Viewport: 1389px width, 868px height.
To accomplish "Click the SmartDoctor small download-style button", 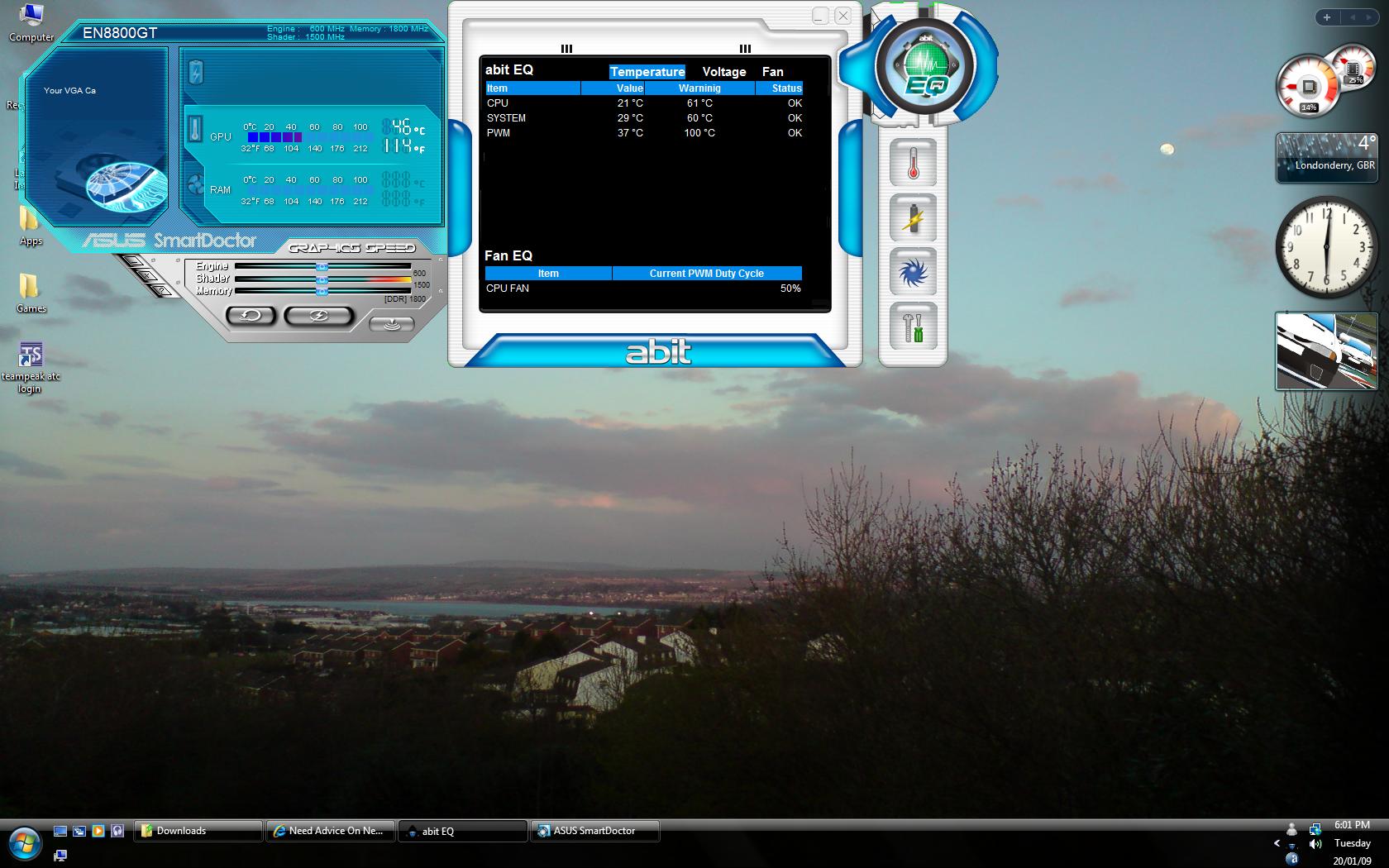I will tap(392, 324).
